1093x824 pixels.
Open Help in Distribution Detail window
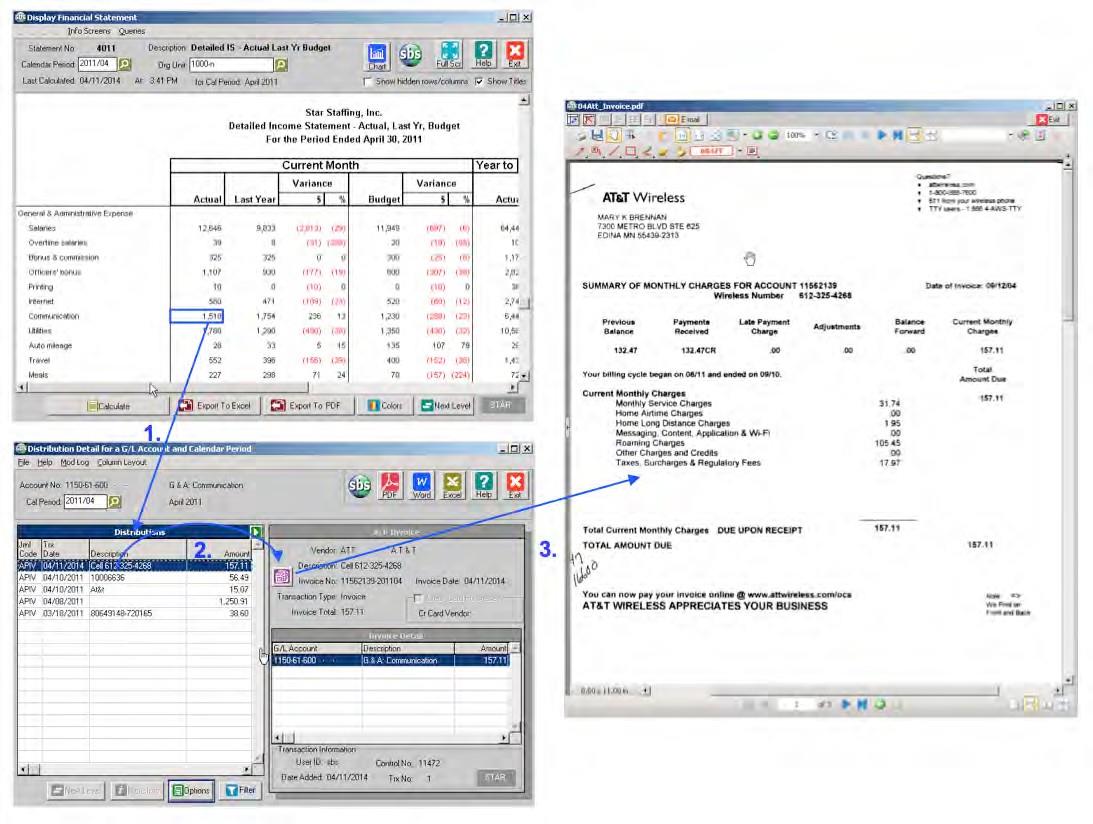pos(483,485)
